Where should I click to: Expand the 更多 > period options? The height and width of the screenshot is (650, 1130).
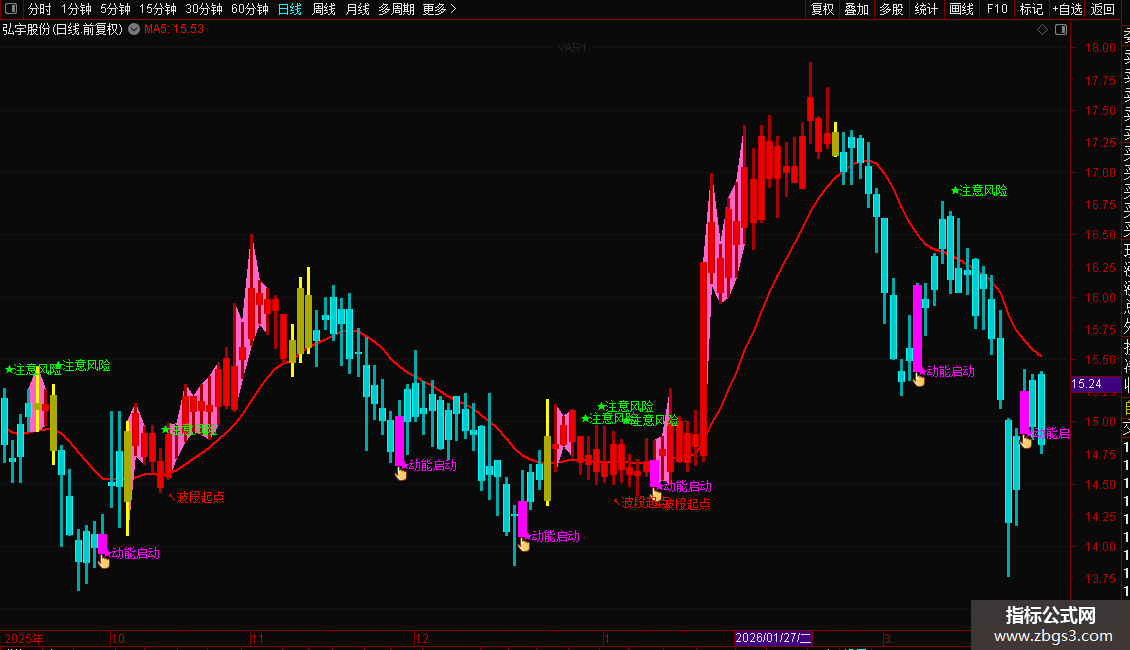point(440,9)
